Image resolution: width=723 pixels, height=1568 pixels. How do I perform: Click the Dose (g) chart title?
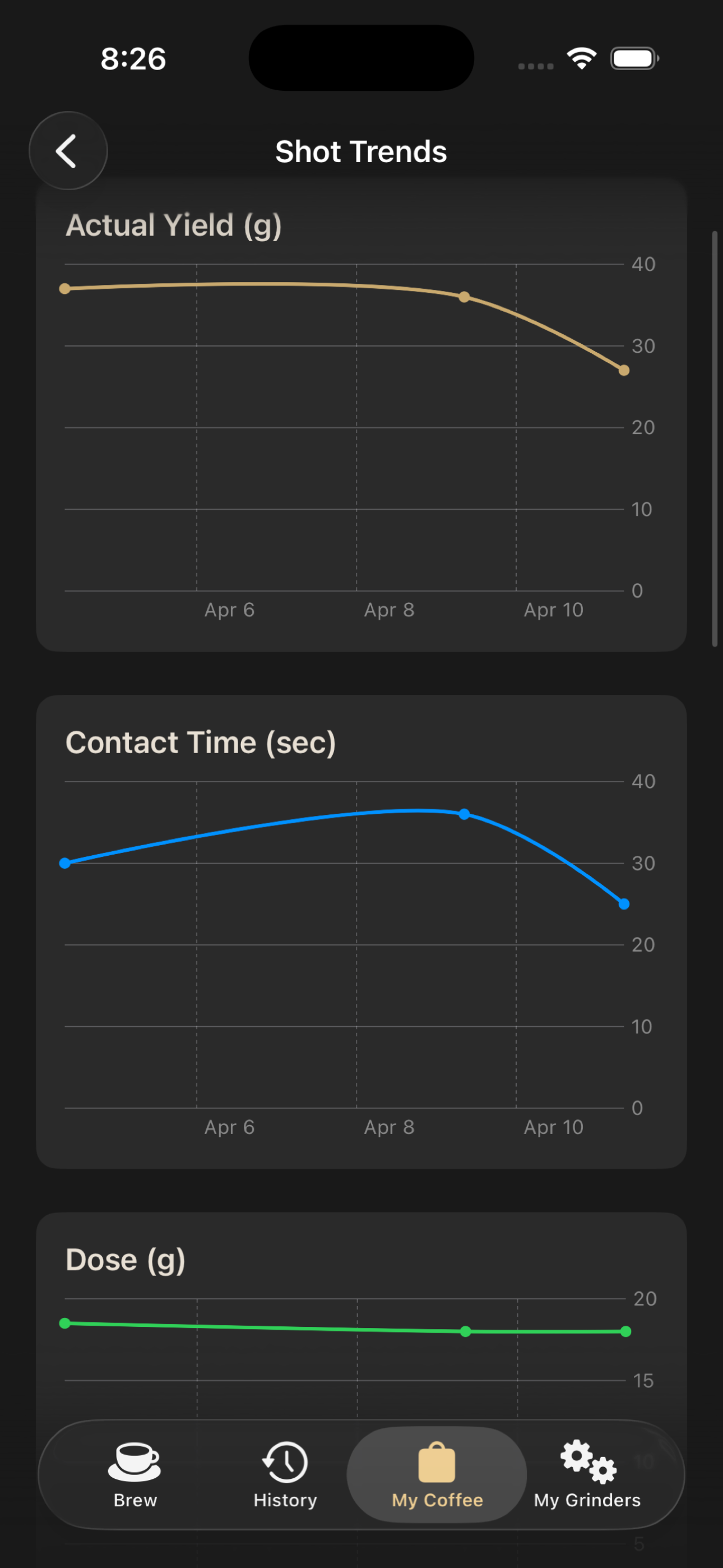pyautogui.click(x=126, y=1260)
